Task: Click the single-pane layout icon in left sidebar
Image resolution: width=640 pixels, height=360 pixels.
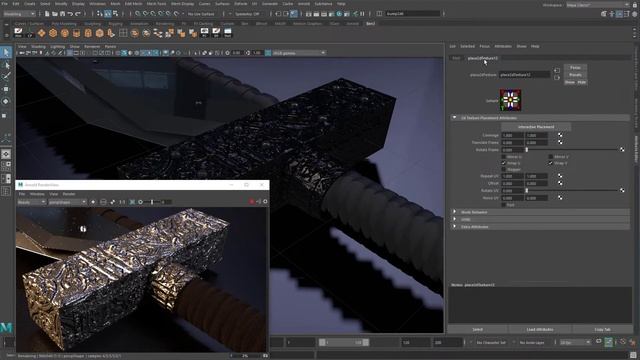Action: (6, 154)
